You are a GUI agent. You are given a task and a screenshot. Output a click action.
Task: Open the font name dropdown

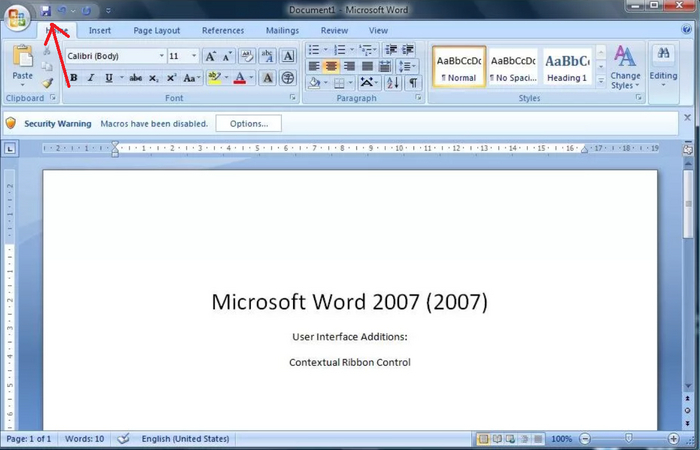pyautogui.click(x=162, y=56)
